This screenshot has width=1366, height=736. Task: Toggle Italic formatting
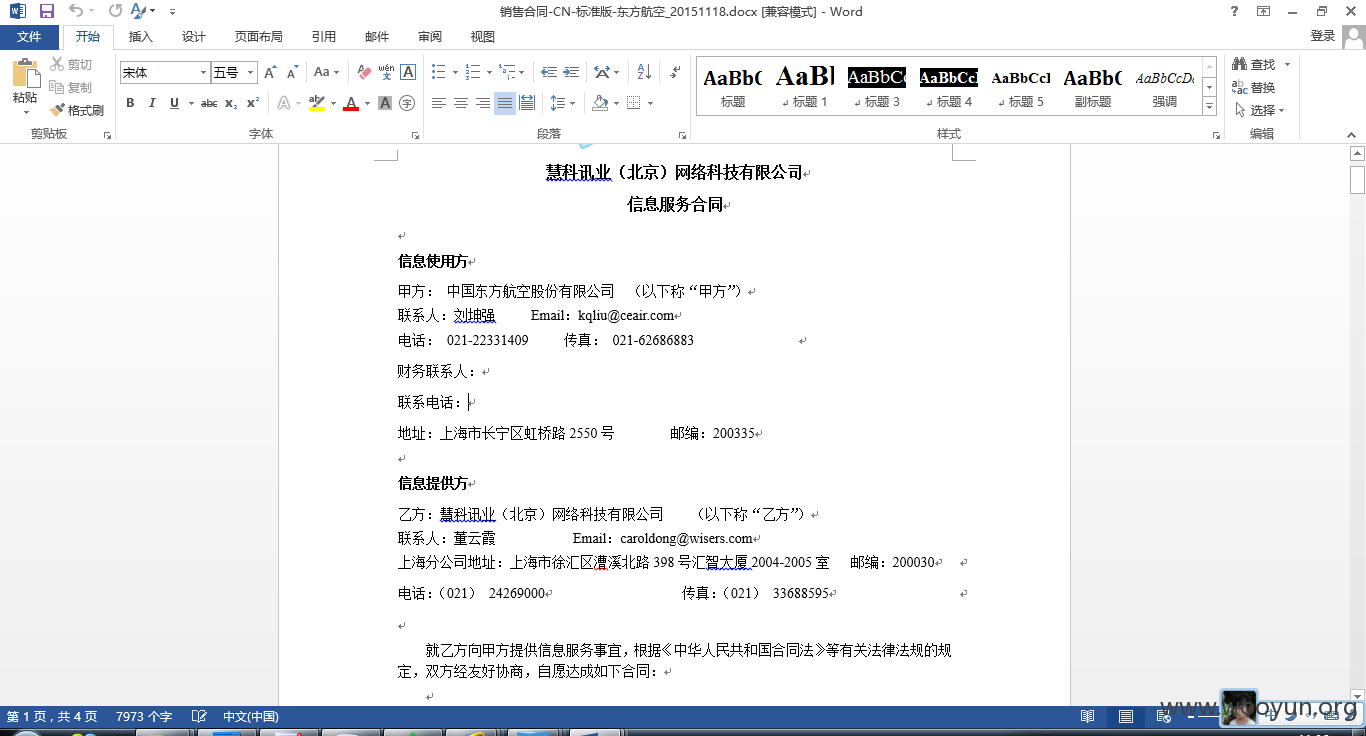[x=152, y=103]
